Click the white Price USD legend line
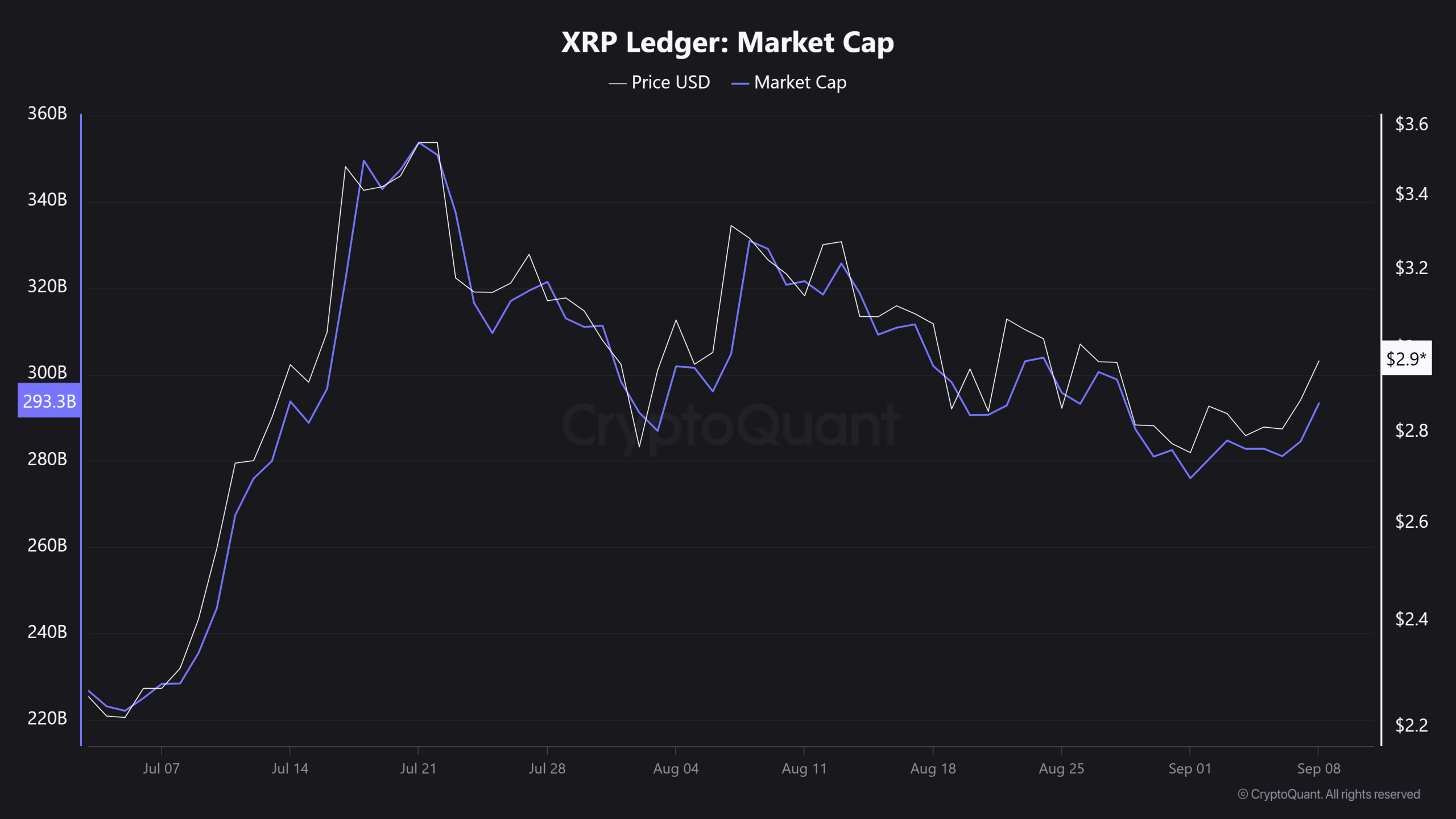Screen dimensions: 1456x819 pos(617,84)
